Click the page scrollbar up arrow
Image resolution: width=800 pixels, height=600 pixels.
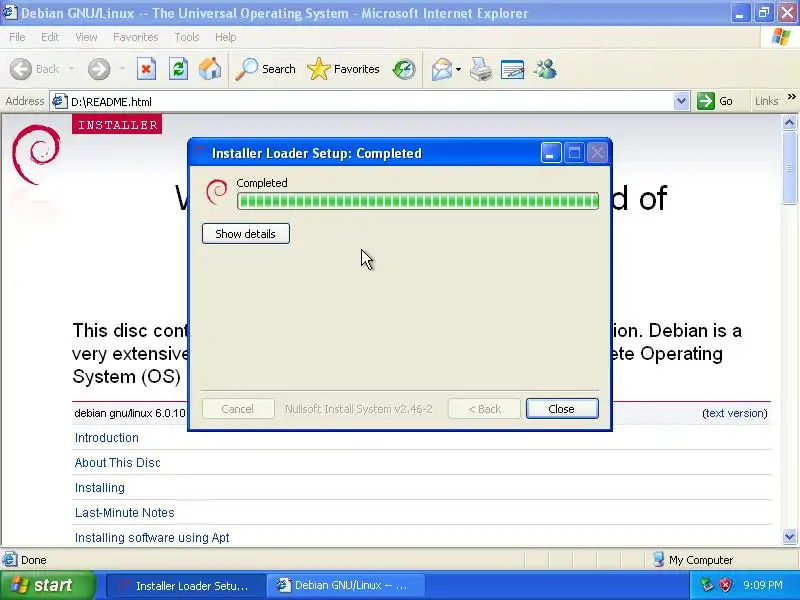tap(789, 122)
